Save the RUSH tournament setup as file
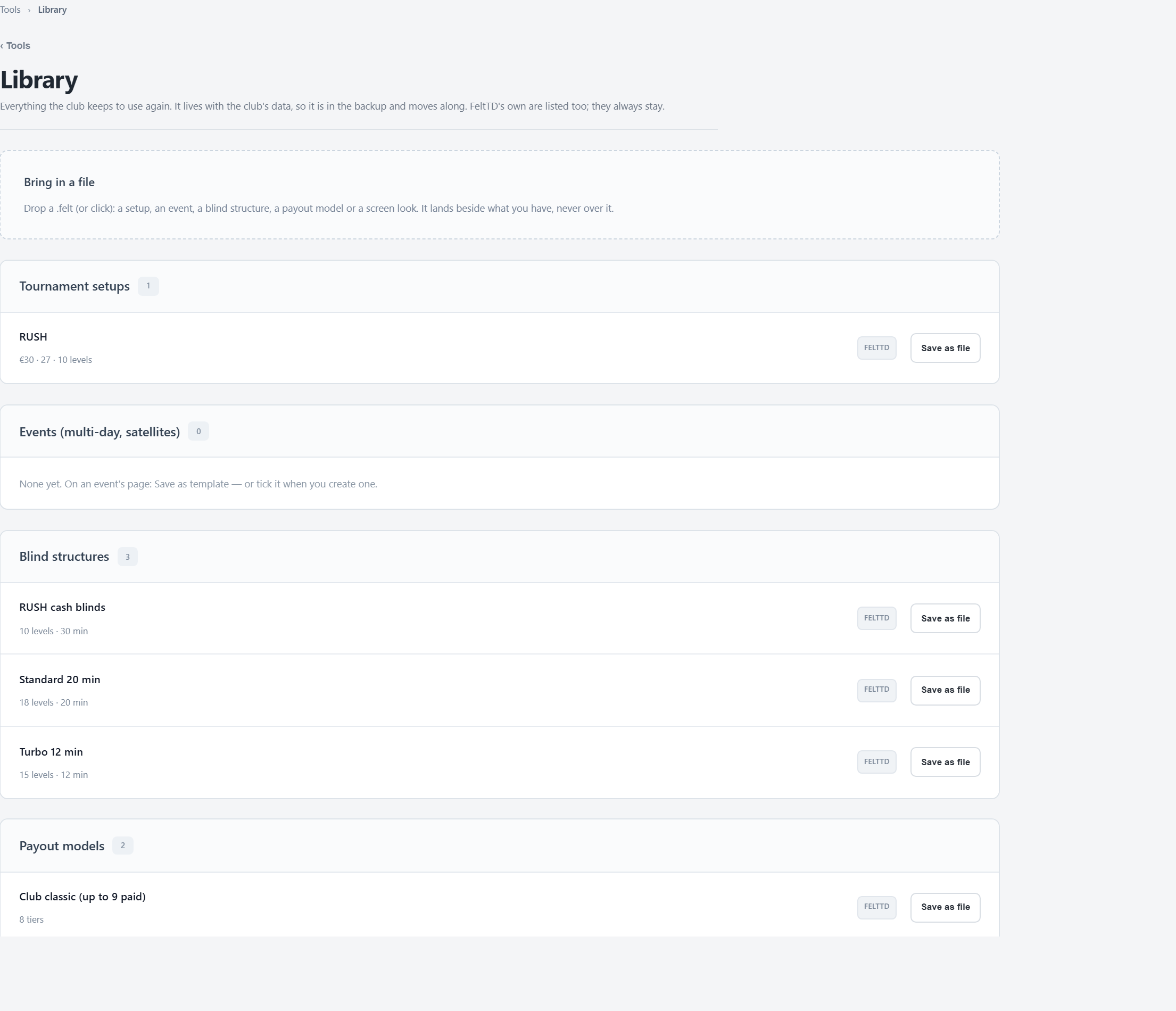The width and height of the screenshot is (1176, 1011). click(945, 348)
